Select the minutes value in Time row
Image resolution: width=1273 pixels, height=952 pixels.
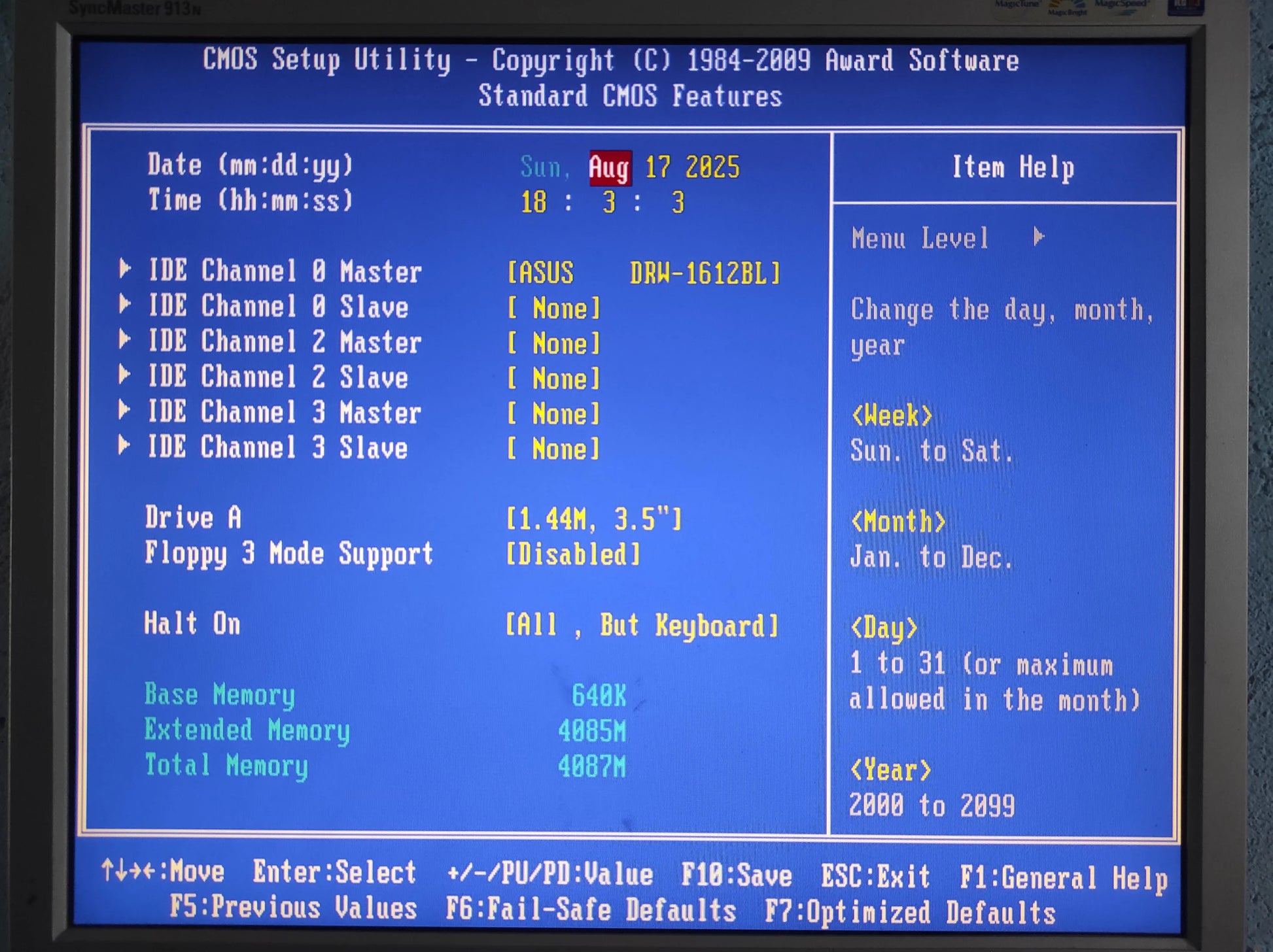(x=609, y=202)
